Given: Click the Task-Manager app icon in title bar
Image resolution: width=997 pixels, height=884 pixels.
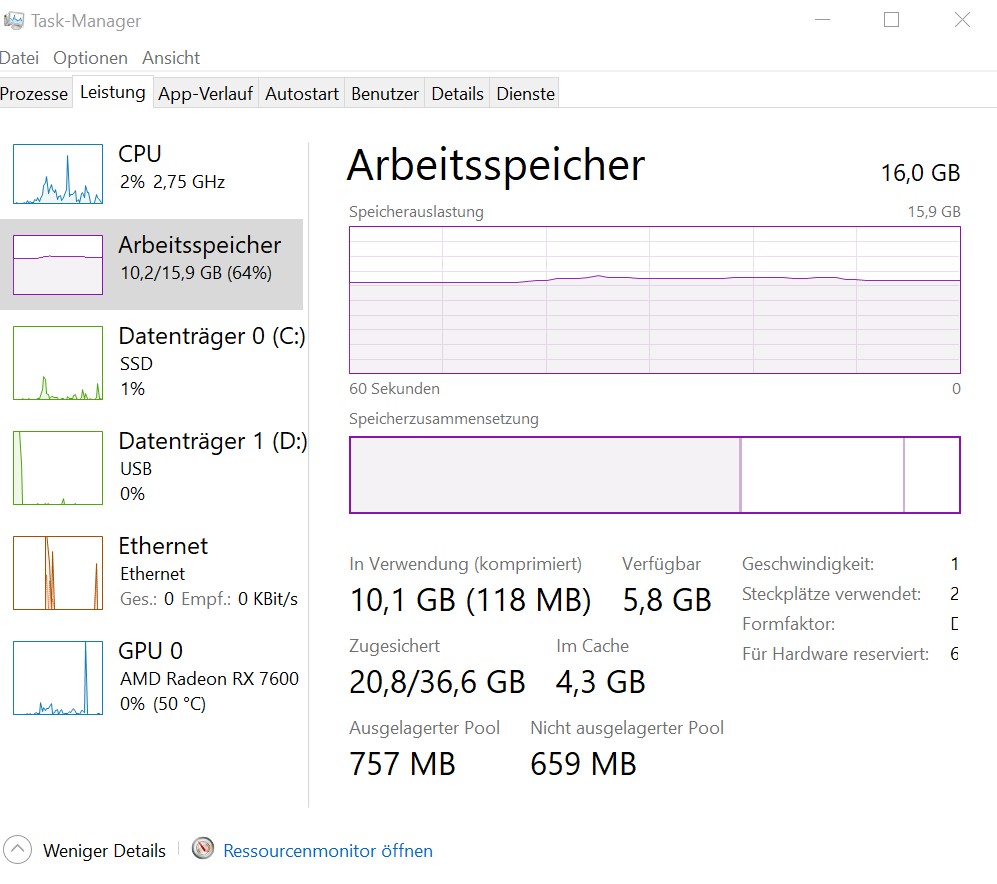Looking at the screenshot, I should tap(14, 20).
